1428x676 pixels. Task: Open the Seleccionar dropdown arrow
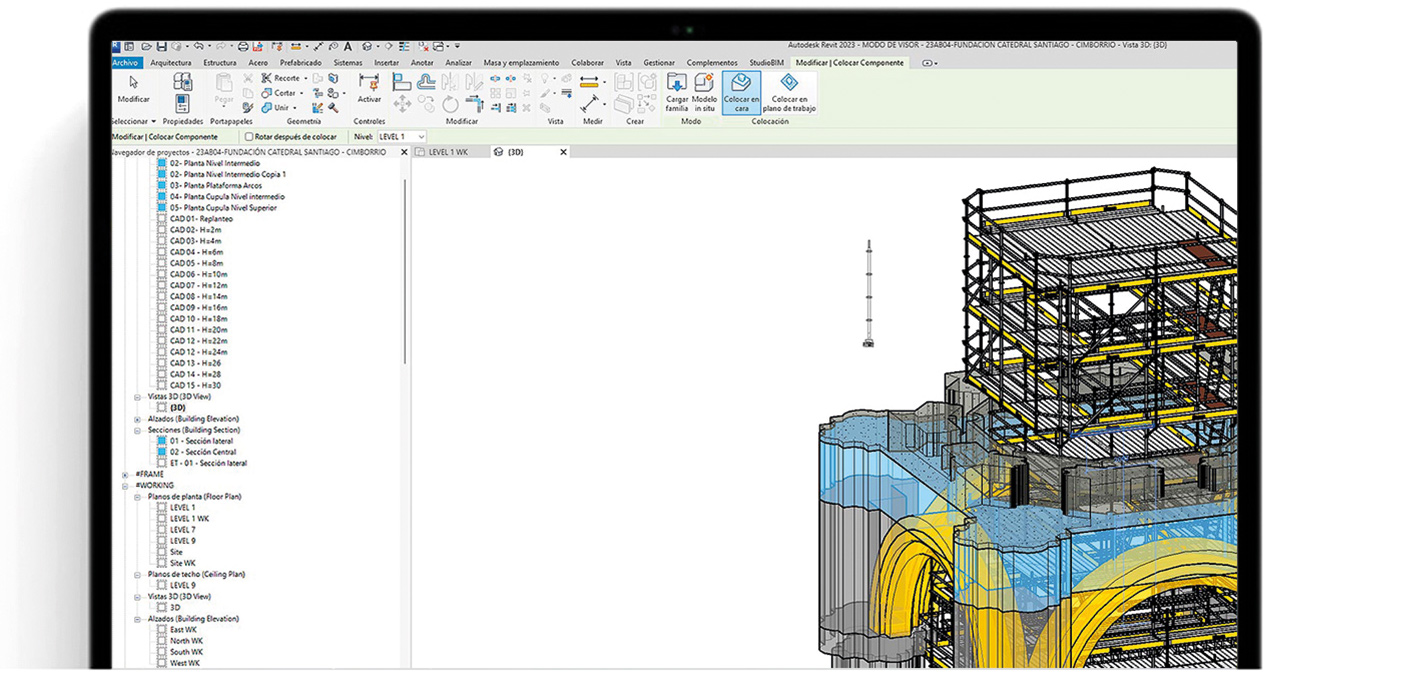point(153,122)
